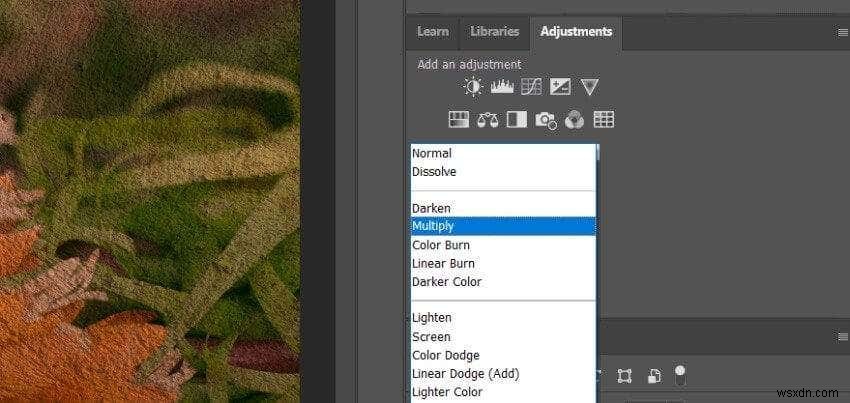850x403 pixels.
Task: Switch to the Libraries tab
Action: click(x=494, y=32)
